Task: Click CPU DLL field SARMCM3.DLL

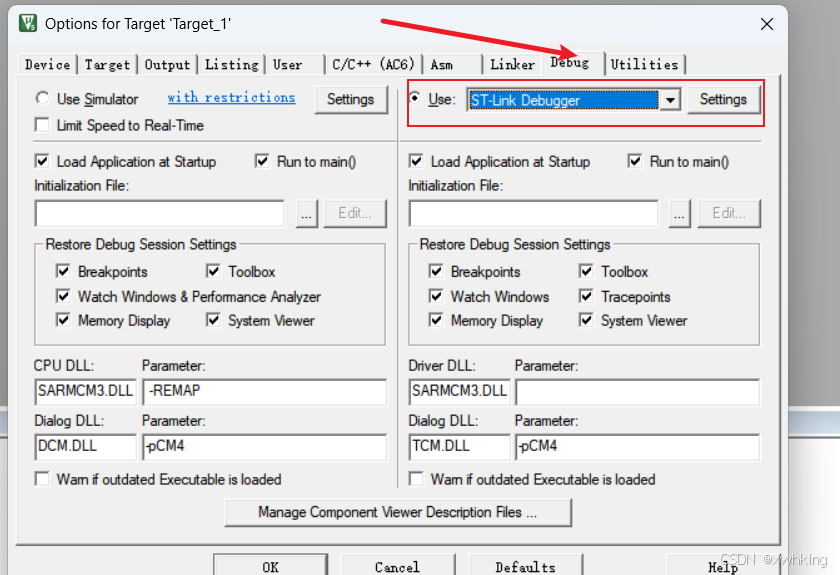Action: [x=85, y=392]
